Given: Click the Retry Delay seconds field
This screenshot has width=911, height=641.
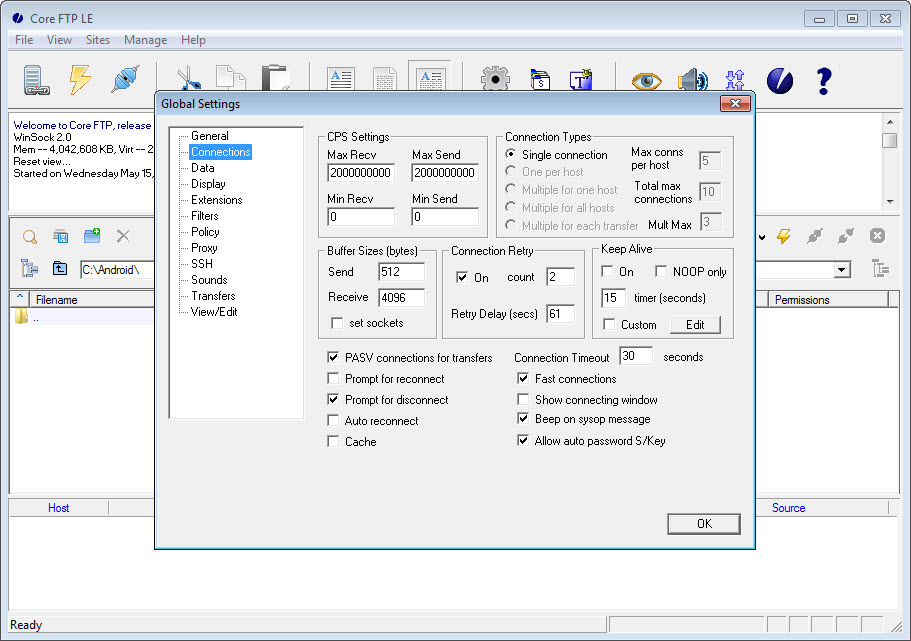Looking at the screenshot, I should coord(560,314).
